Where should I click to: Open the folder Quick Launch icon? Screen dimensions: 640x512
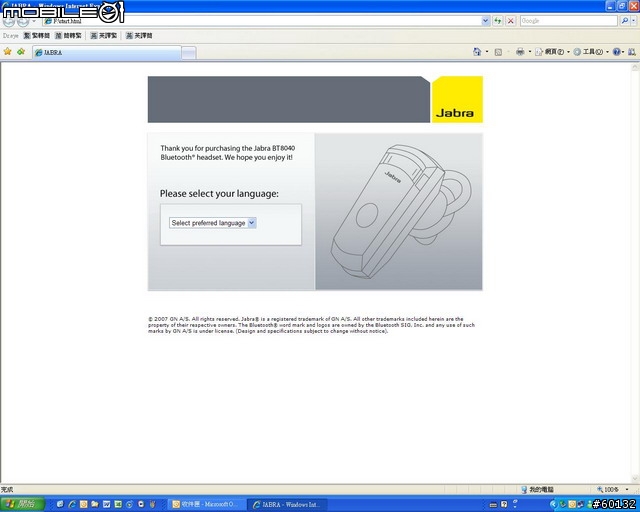pos(95,505)
